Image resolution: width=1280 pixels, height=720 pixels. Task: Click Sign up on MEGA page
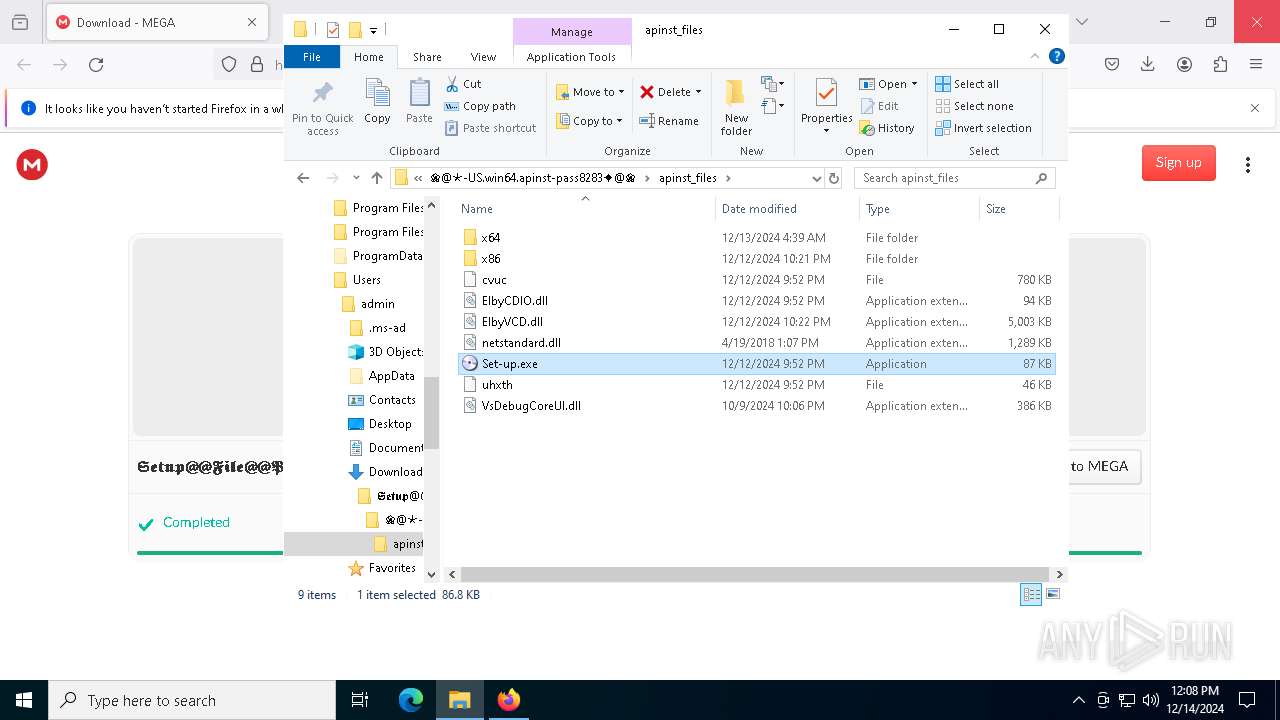(1178, 163)
